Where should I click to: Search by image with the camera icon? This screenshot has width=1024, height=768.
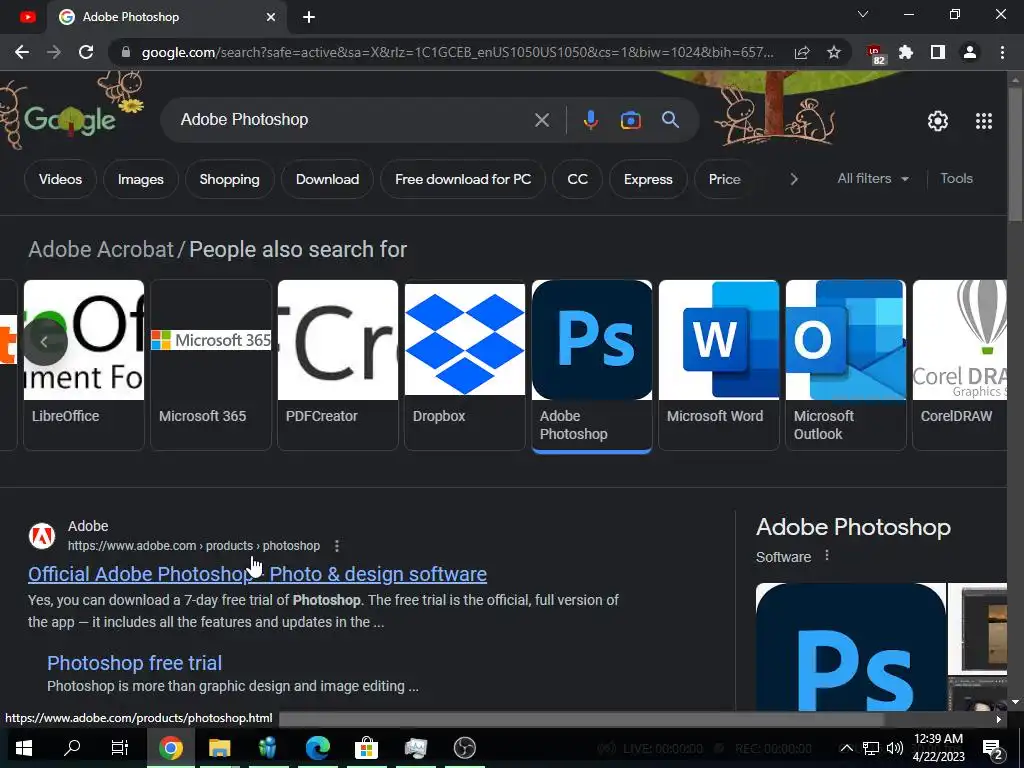tap(630, 120)
